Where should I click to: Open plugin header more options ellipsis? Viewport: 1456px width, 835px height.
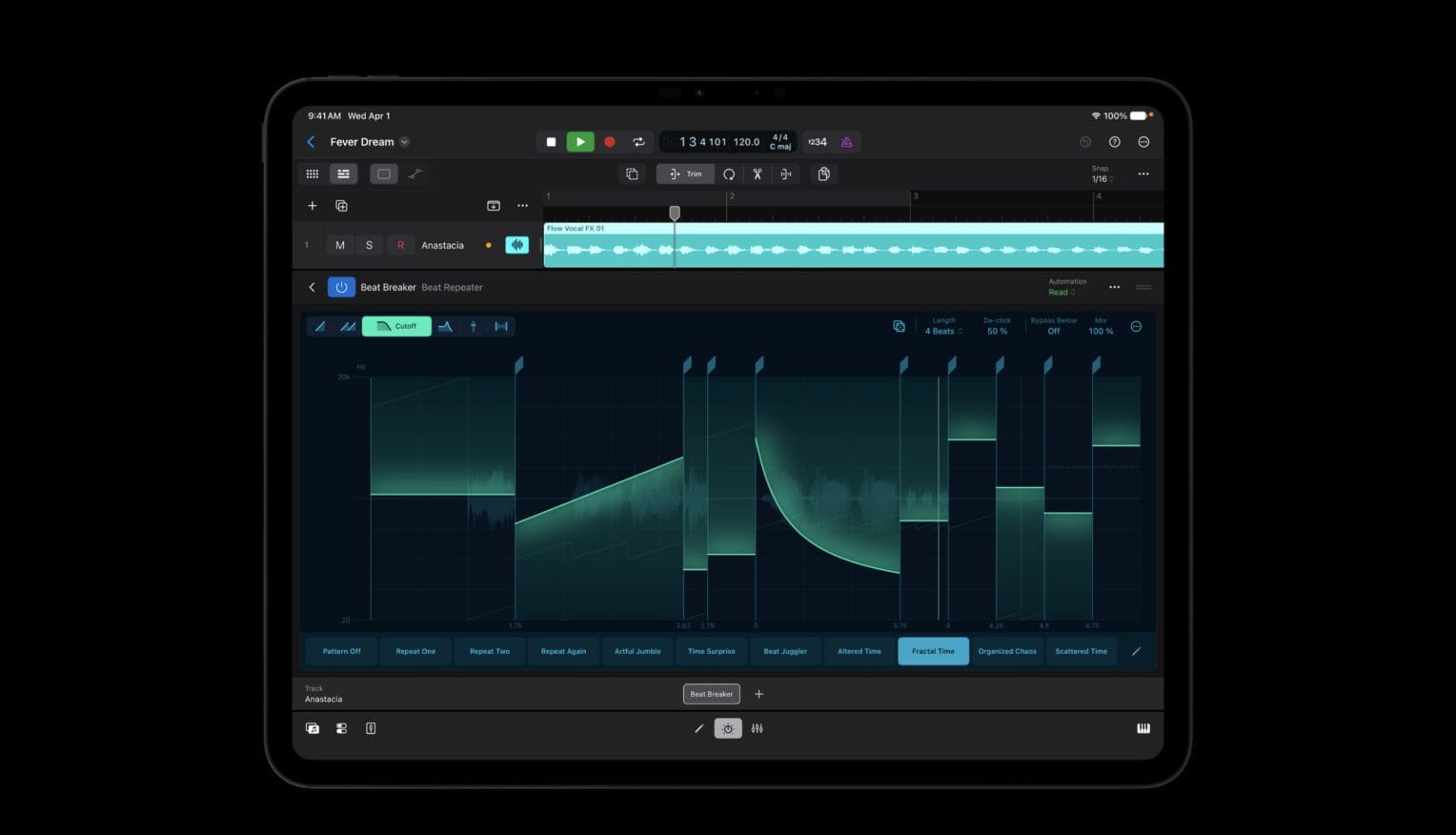pos(1114,287)
